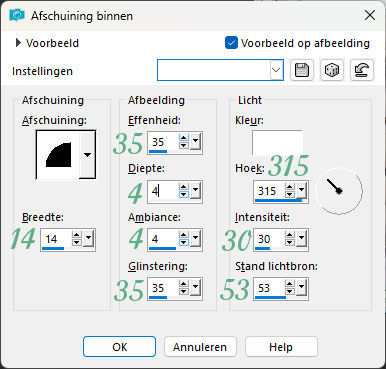Click the Kleur light color swatch

[277, 143]
